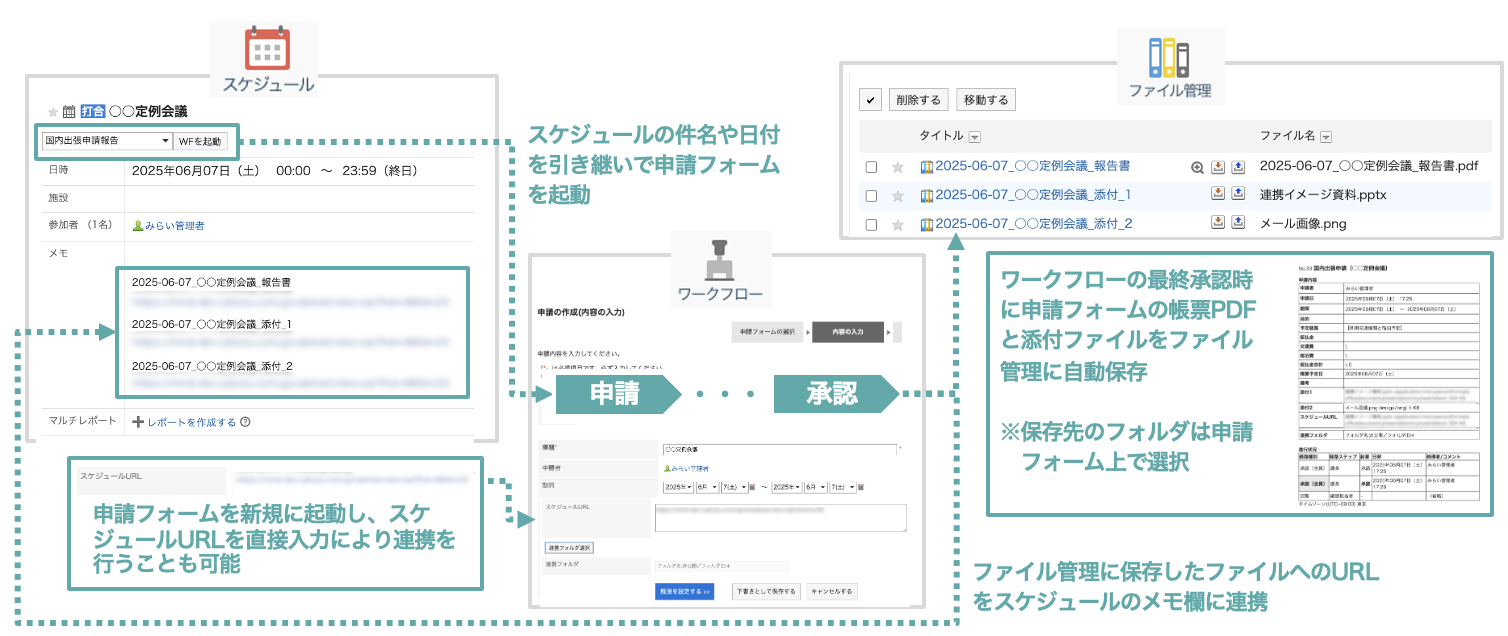Click the magnifier preview icon for 報告書
The image size is (1508, 636).
pyautogui.click(x=1197, y=167)
